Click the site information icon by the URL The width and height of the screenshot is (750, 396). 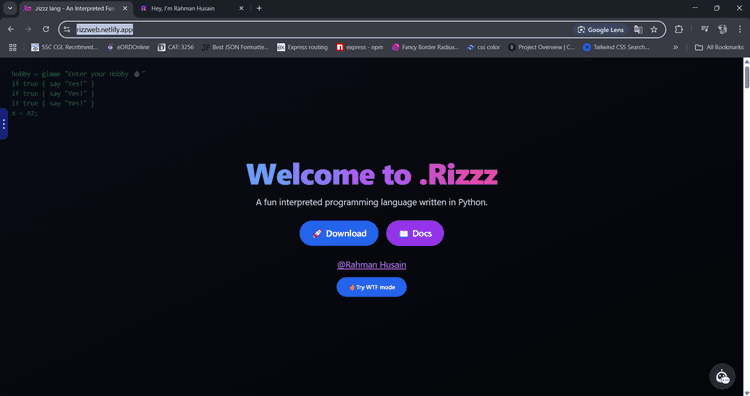67,30
